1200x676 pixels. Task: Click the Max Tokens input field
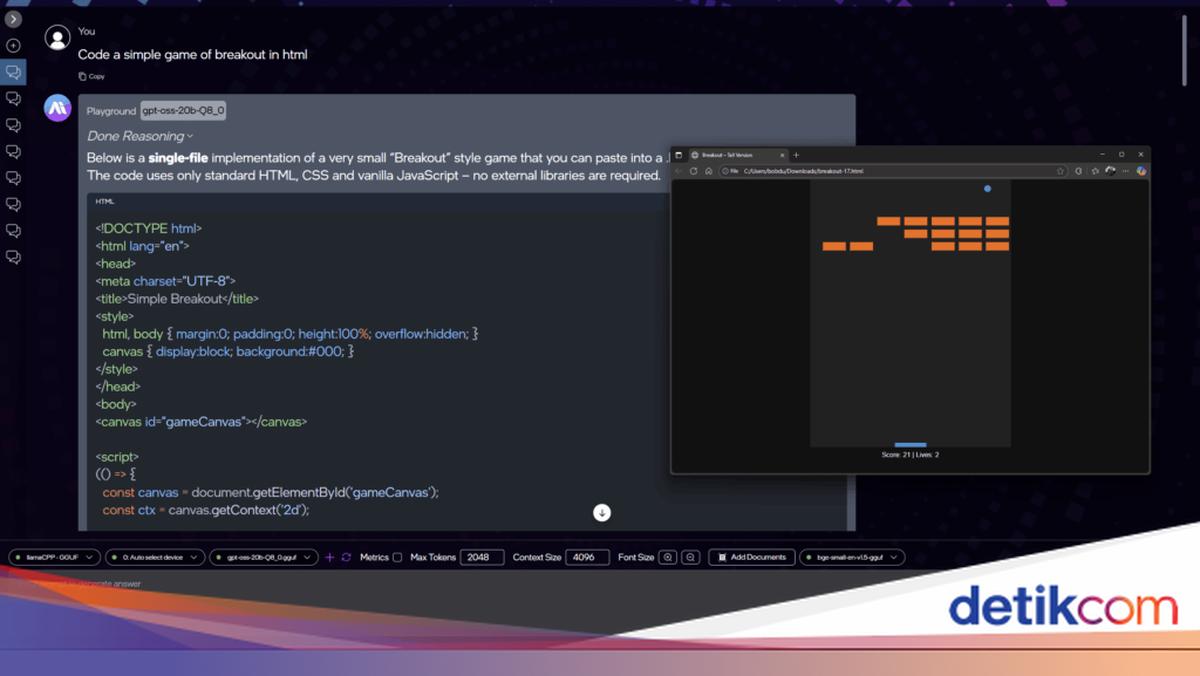click(x=482, y=557)
